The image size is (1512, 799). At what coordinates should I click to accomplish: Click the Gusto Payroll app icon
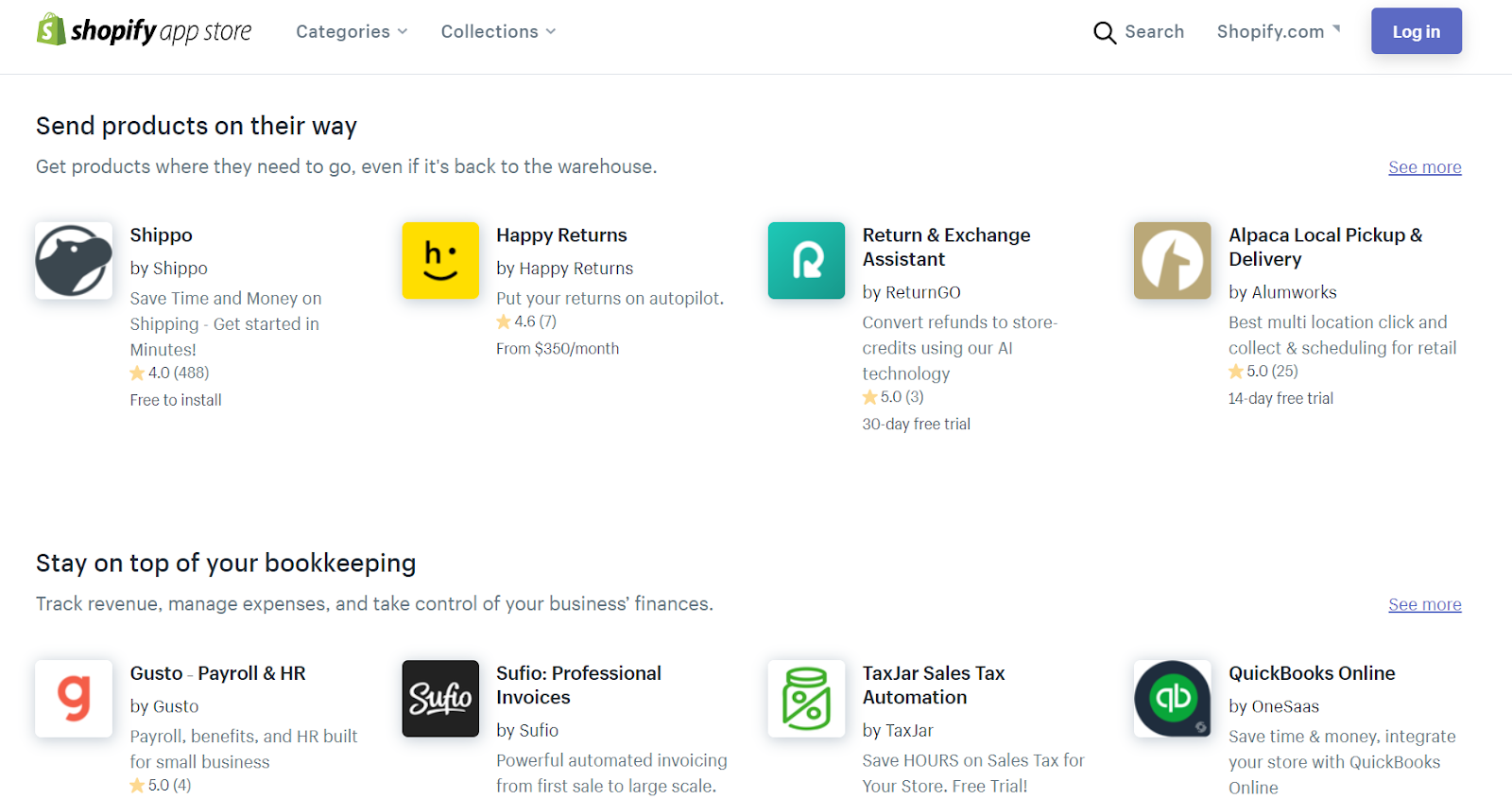point(74,699)
